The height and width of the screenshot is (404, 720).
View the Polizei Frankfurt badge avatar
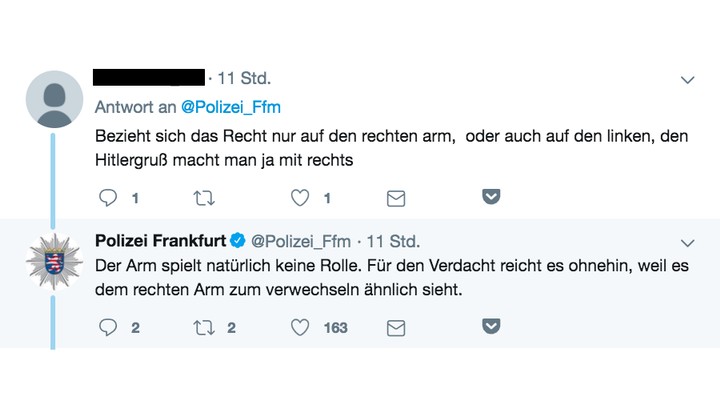(x=54, y=262)
